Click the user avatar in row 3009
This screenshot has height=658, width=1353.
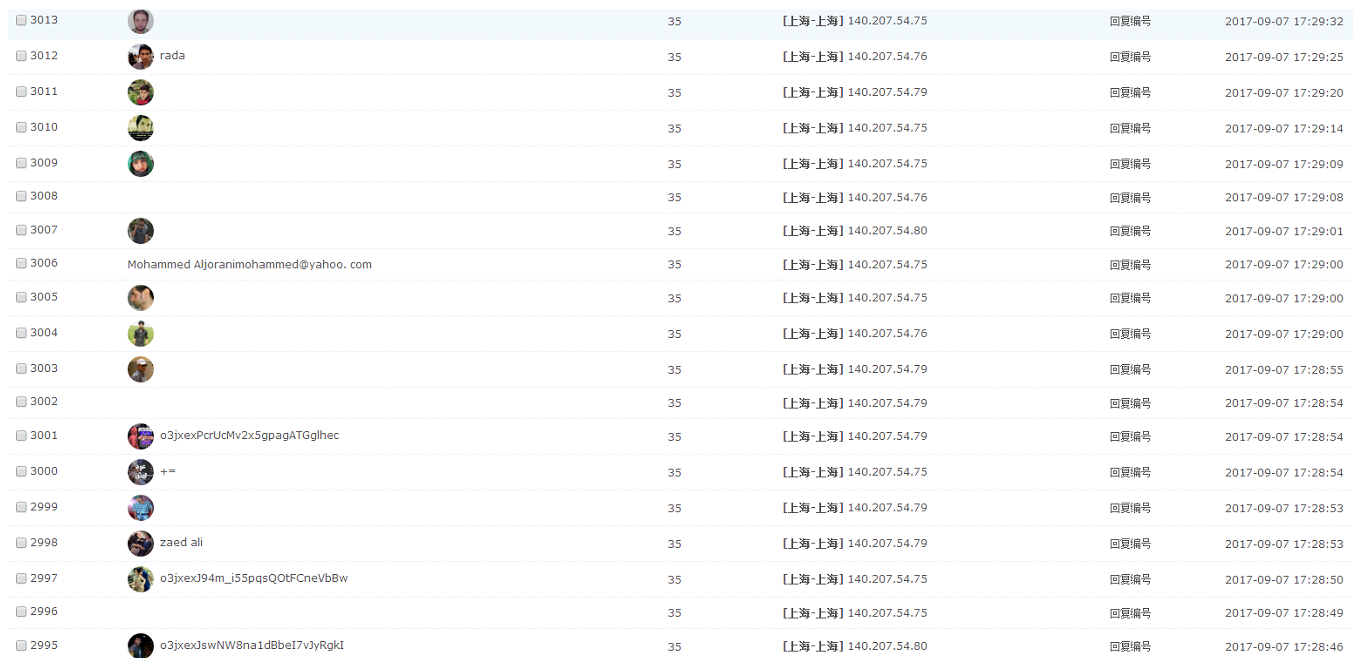pos(140,164)
